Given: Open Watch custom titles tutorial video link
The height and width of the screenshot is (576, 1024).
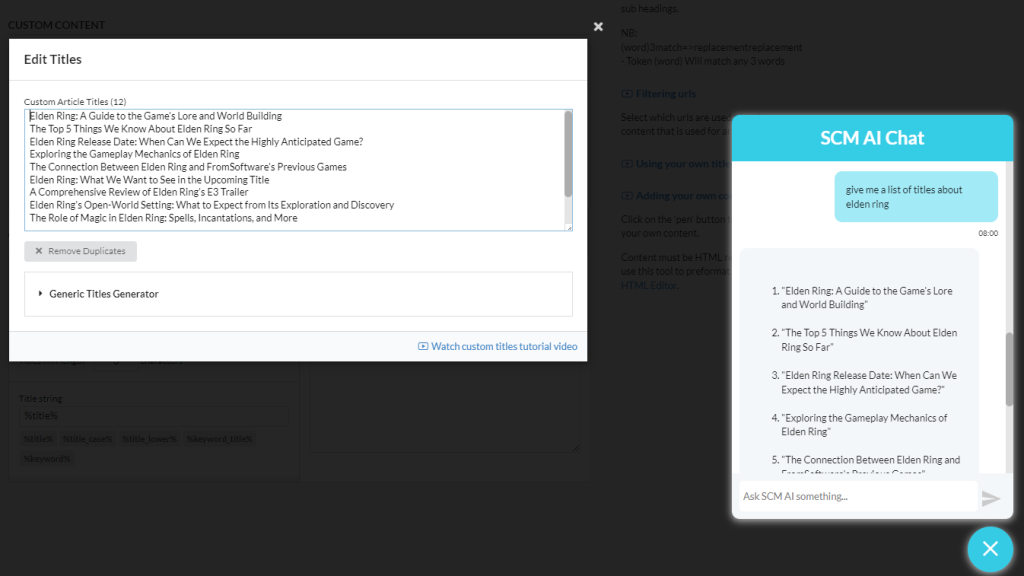Looking at the screenshot, I should tap(504, 346).
